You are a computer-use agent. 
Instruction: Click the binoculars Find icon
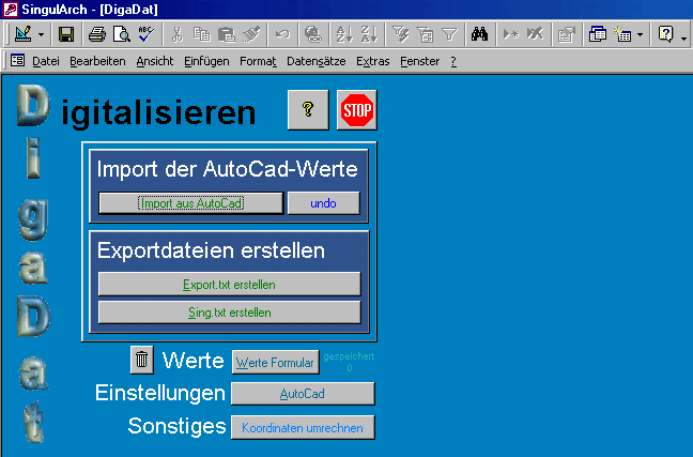(479, 35)
